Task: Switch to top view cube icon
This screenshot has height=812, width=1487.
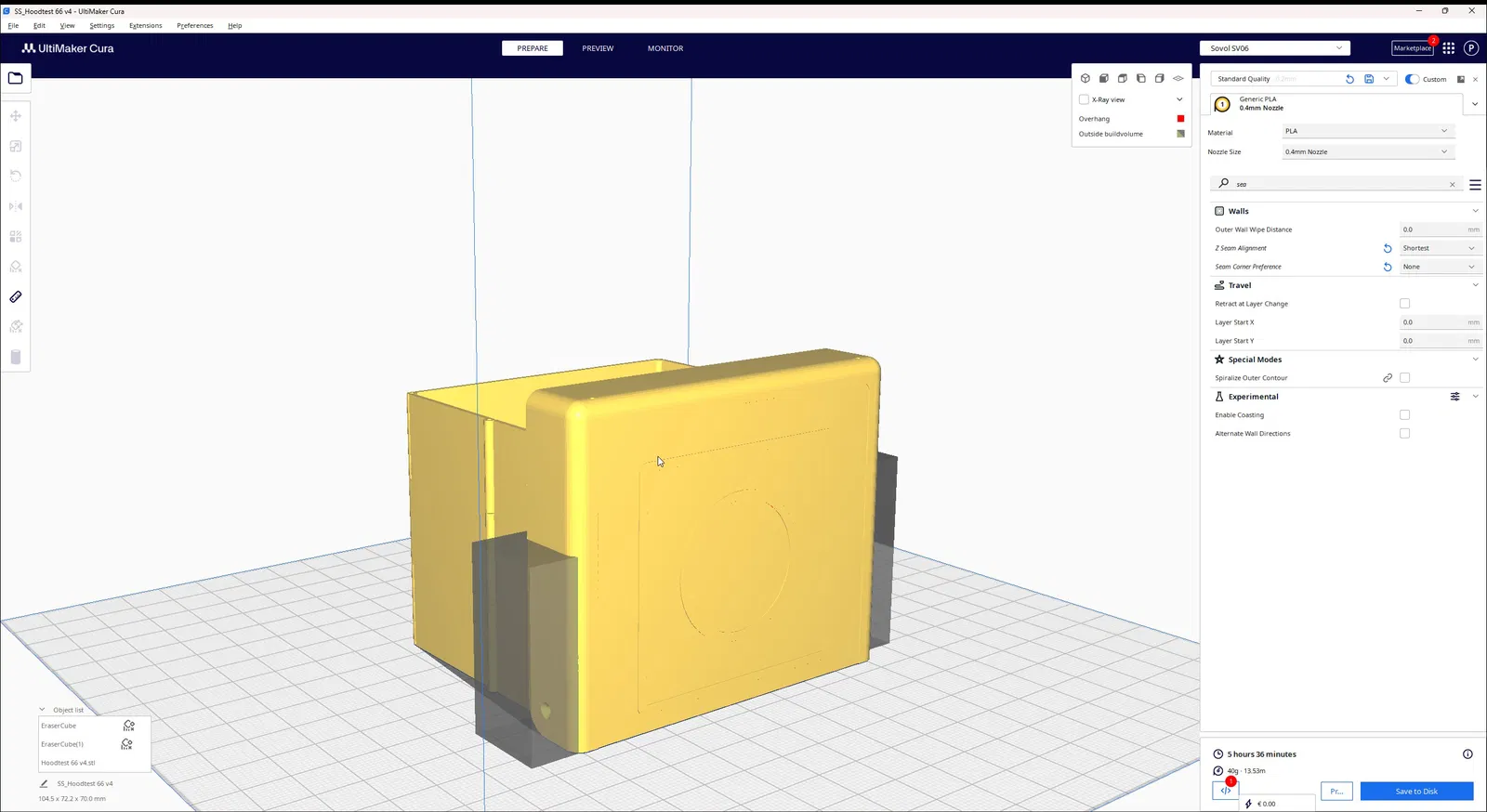Action: [x=1123, y=78]
